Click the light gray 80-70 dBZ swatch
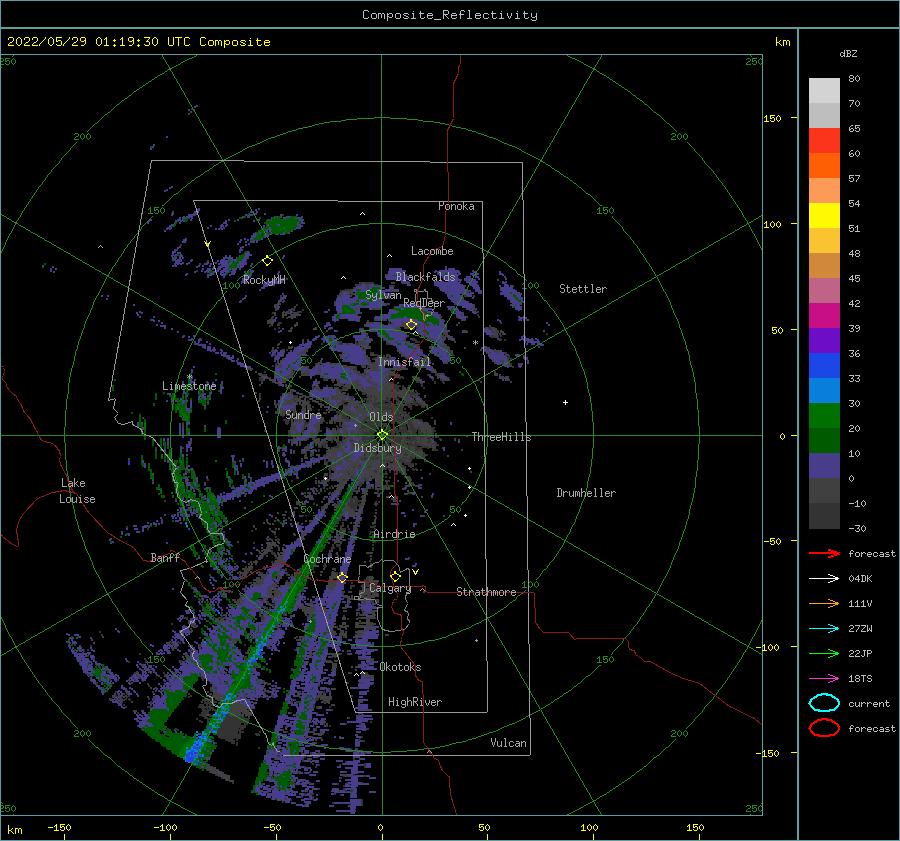This screenshot has height=841, width=900. point(824,91)
